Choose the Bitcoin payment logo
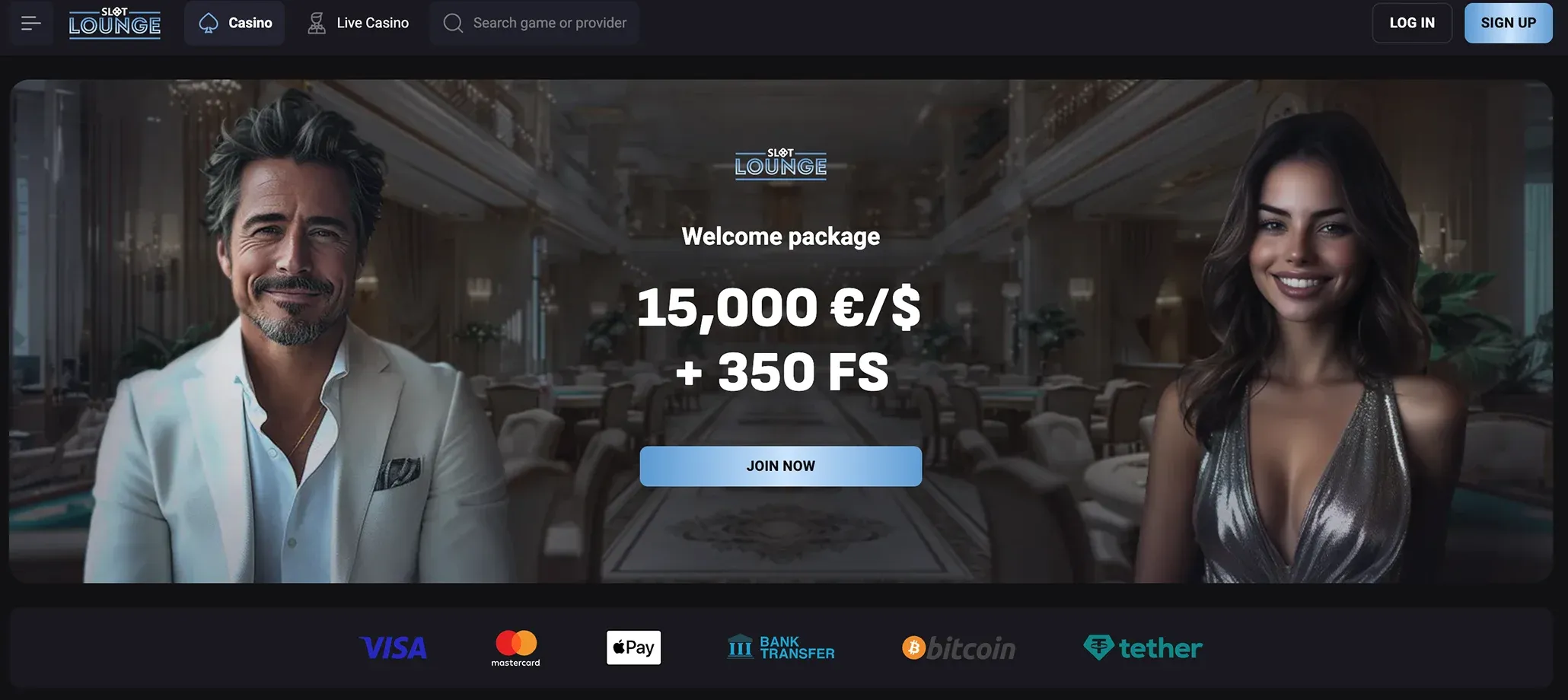 tap(959, 648)
